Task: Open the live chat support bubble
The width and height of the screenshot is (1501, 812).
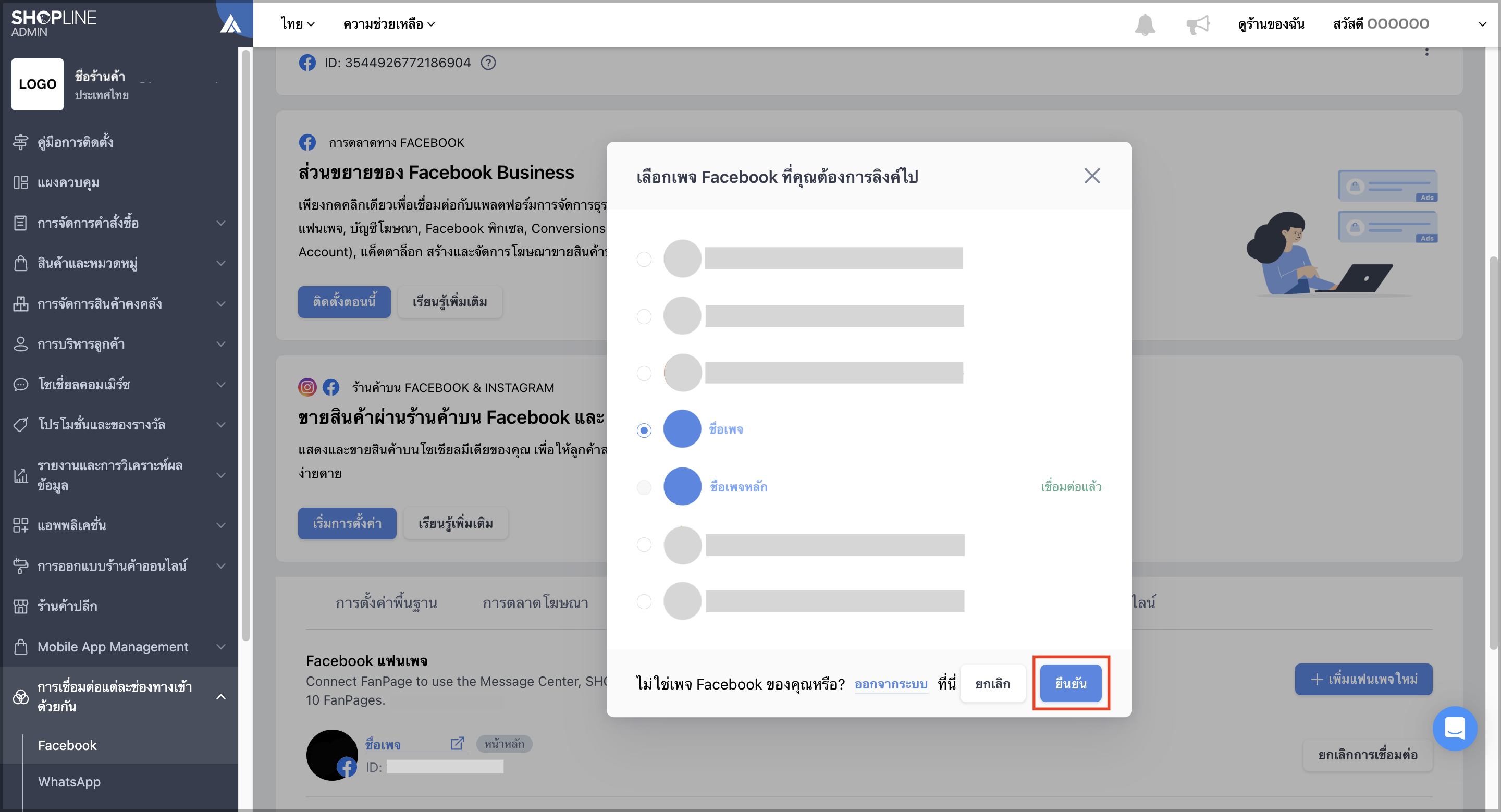Action: 1455,728
